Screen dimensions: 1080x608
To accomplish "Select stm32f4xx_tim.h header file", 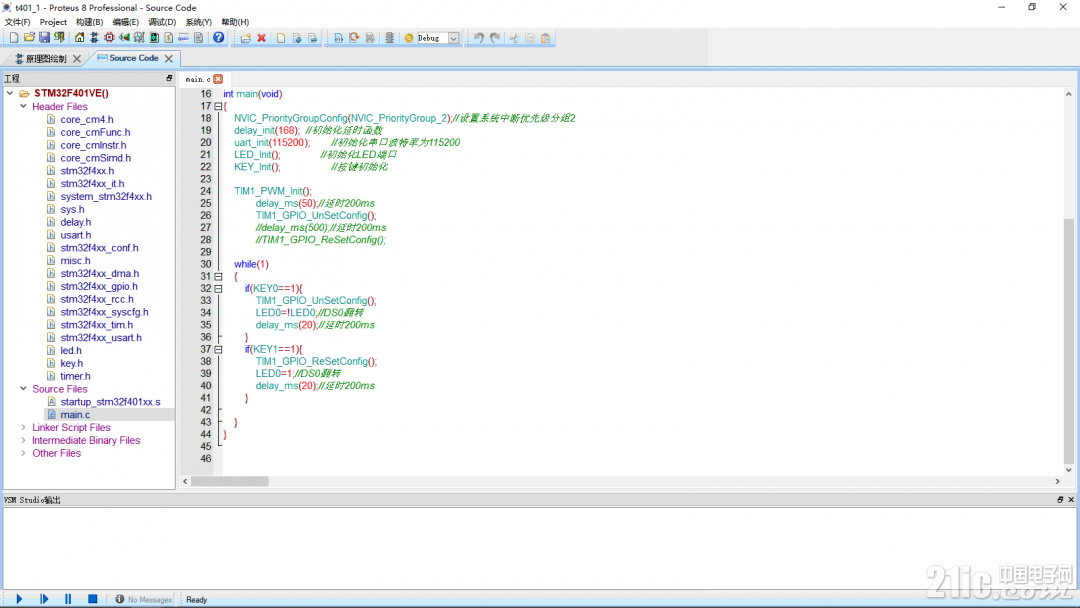I will [x=96, y=324].
